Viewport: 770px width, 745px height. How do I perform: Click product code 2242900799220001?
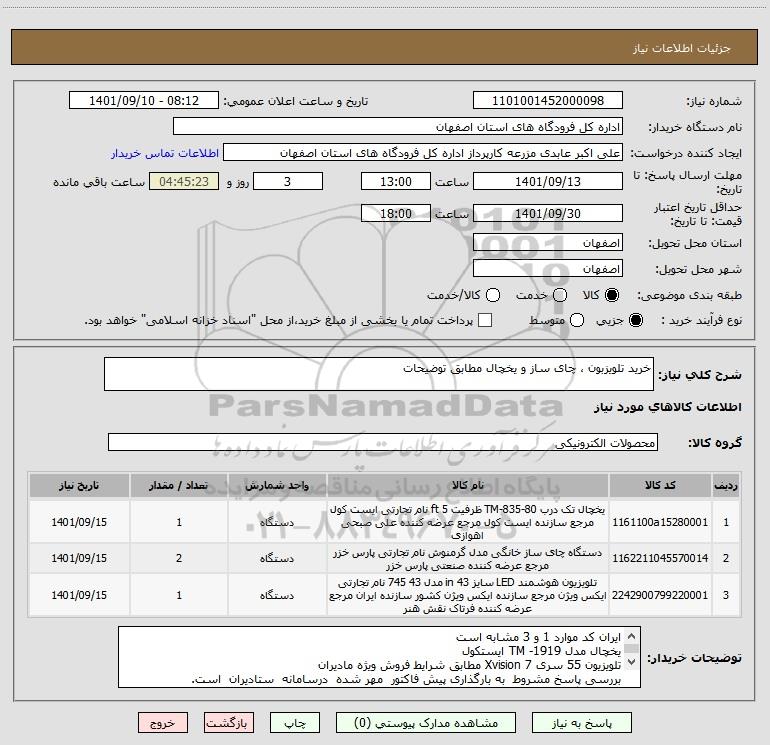[660, 595]
